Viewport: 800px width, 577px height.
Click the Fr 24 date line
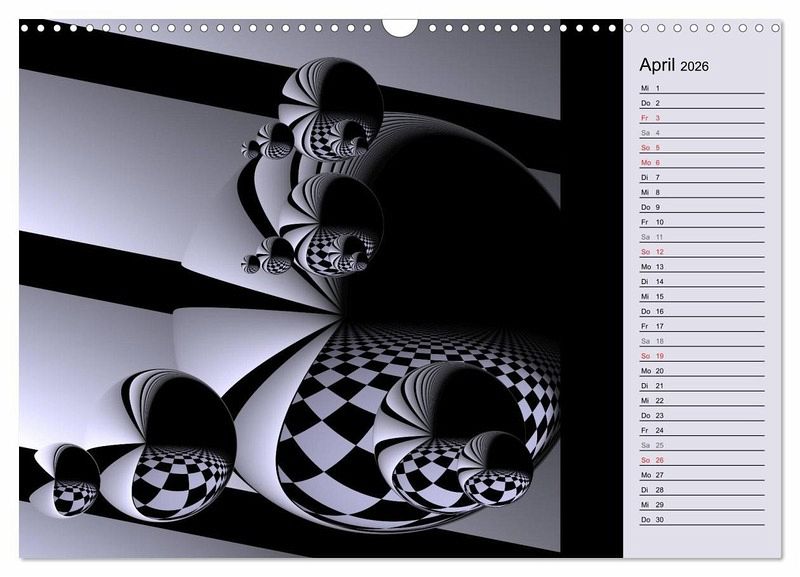point(701,430)
